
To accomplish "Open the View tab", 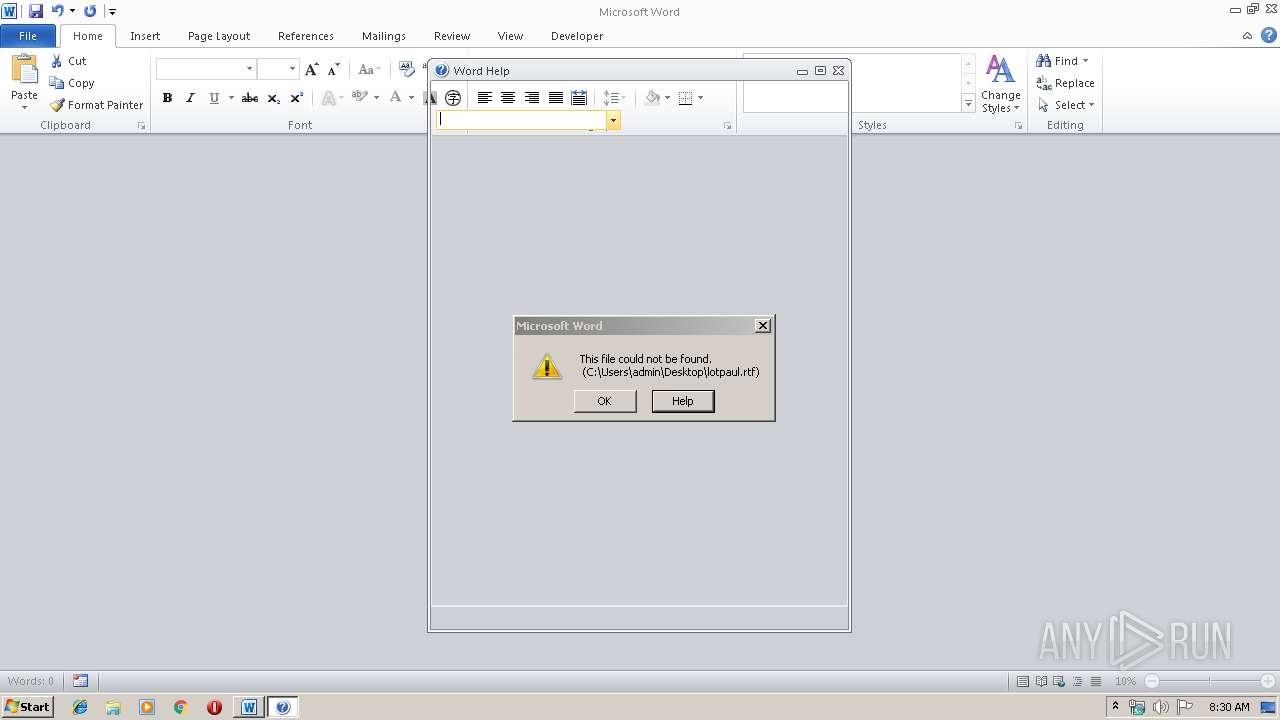I will [x=510, y=35].
